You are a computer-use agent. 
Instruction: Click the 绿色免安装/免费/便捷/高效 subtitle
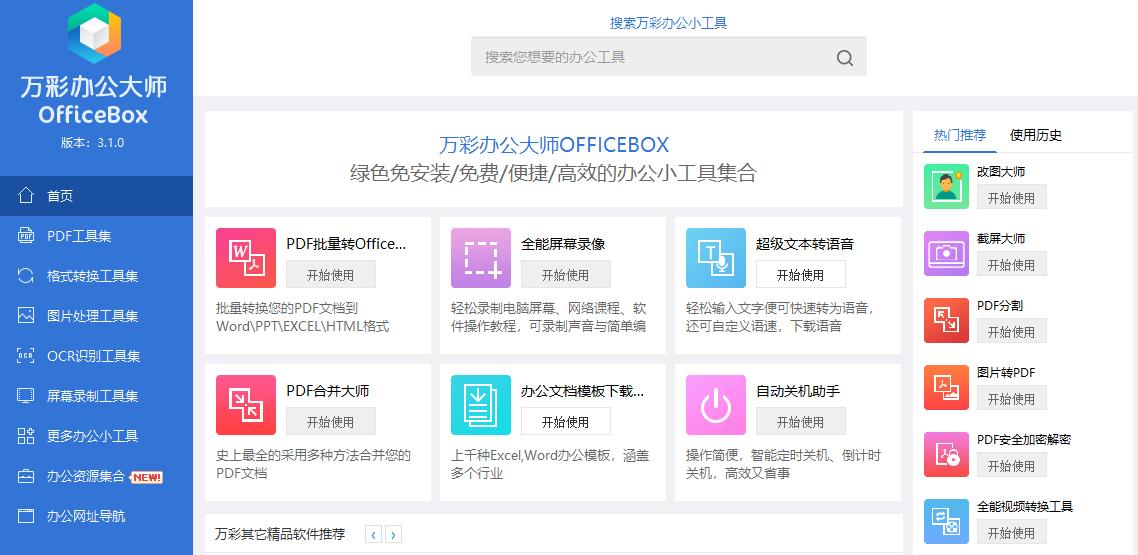[x=554, y=173]
